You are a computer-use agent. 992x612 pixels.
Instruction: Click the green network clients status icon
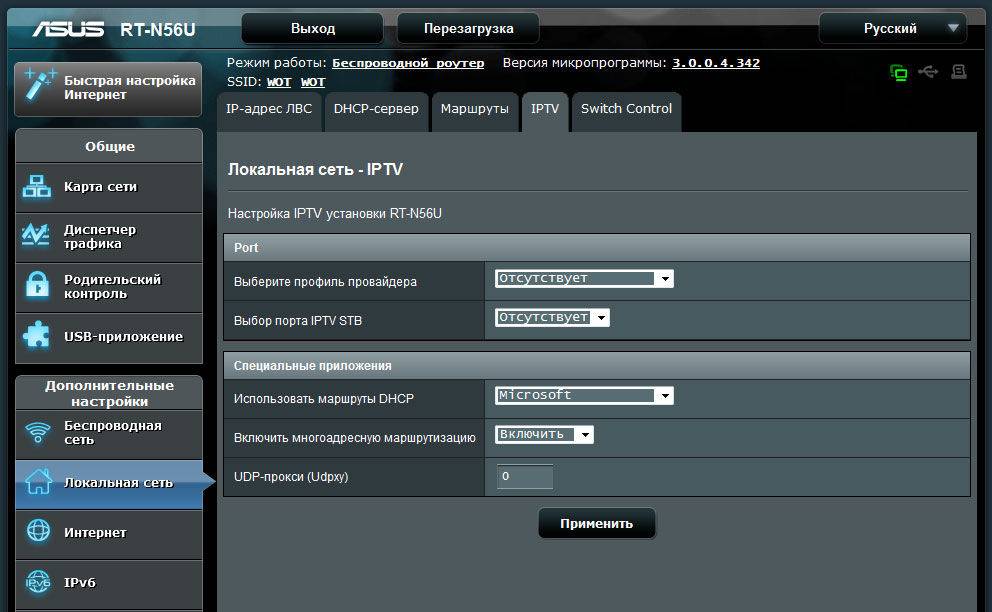click(899, 72)
